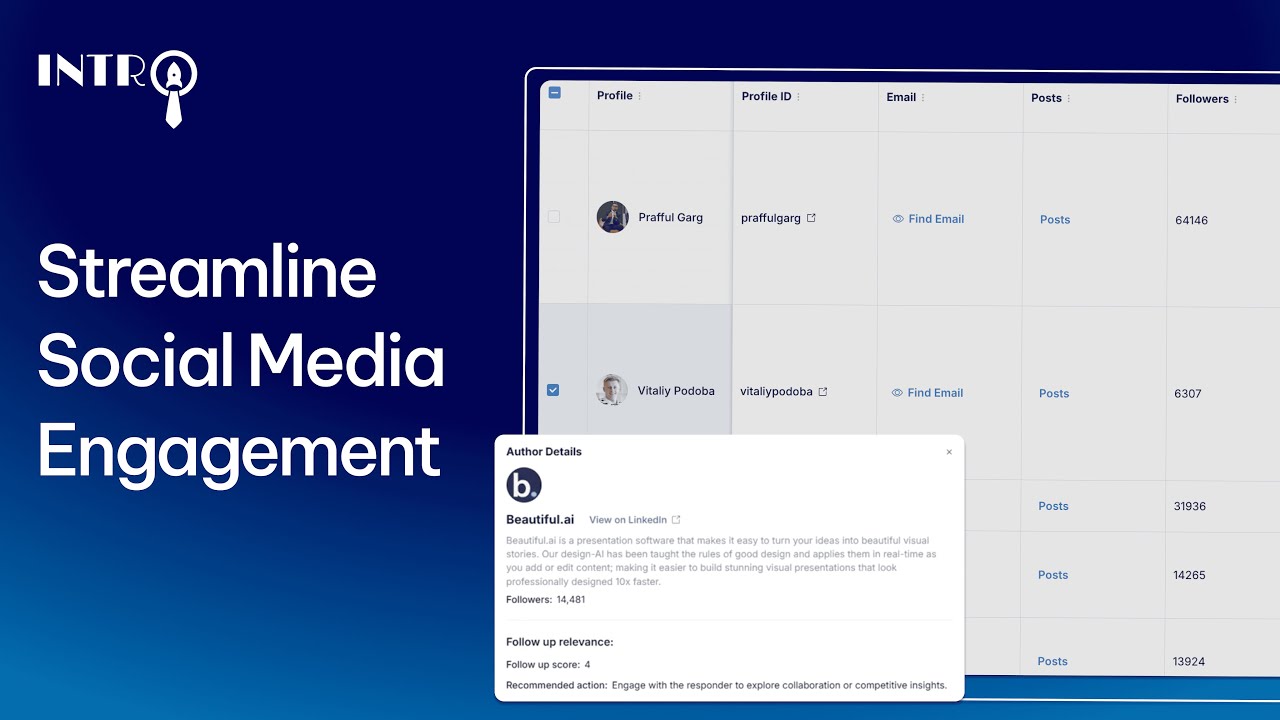
Task: Check the Prafful Garg row checkbox
Action: (554, 217)
